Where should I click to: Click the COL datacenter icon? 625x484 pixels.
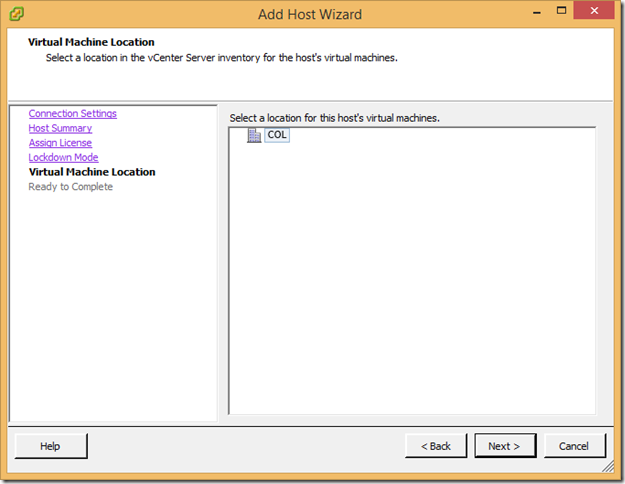(x=254, y=135)
